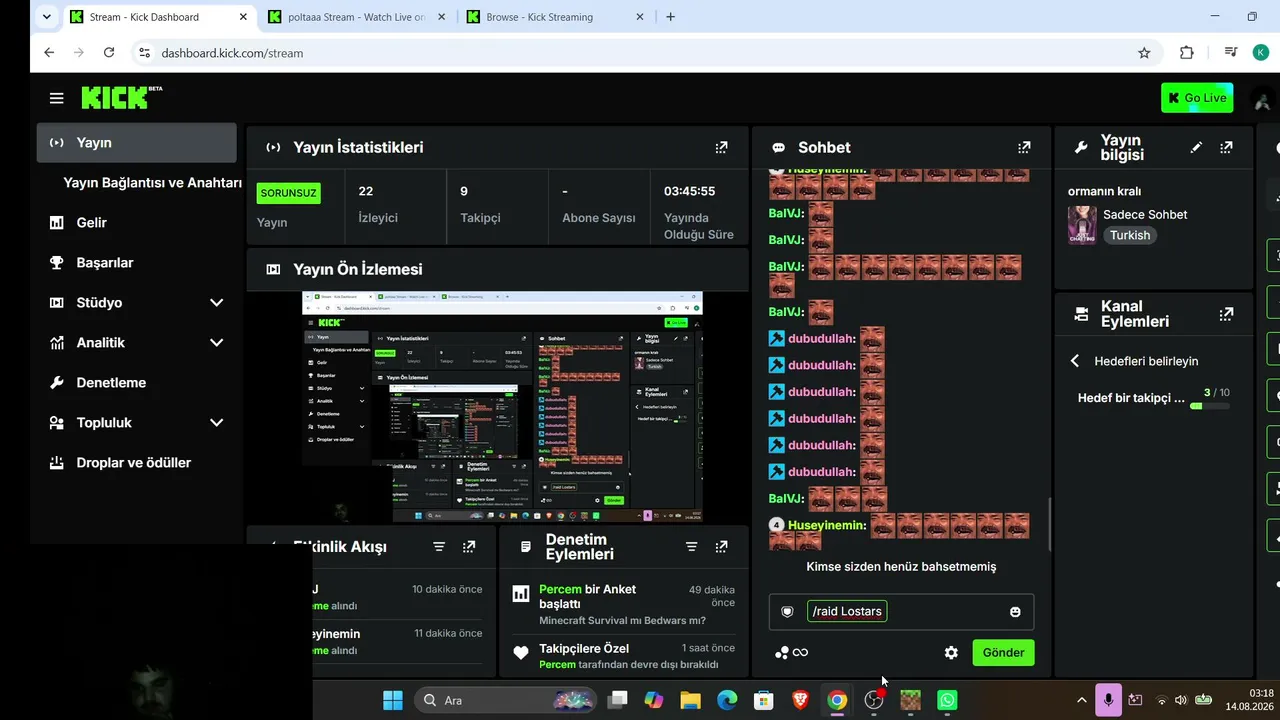Open the emoji picker in chat
1280x720 pixels.
tap(1015, 612)
